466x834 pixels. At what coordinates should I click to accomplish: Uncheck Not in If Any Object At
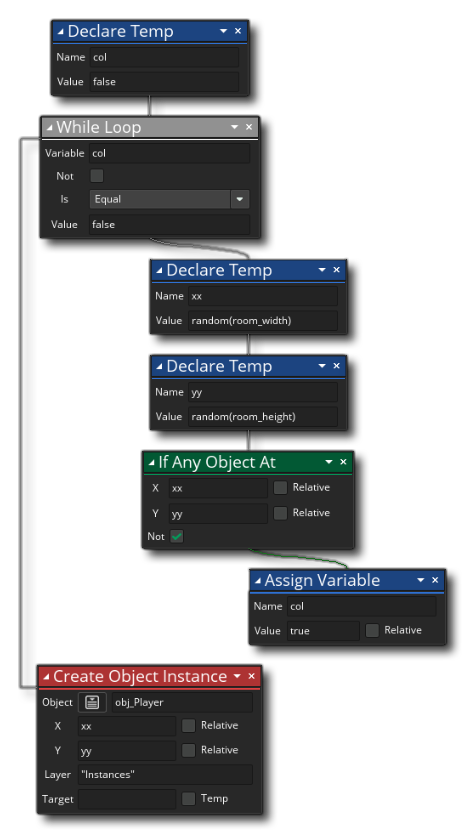[177, 537]
